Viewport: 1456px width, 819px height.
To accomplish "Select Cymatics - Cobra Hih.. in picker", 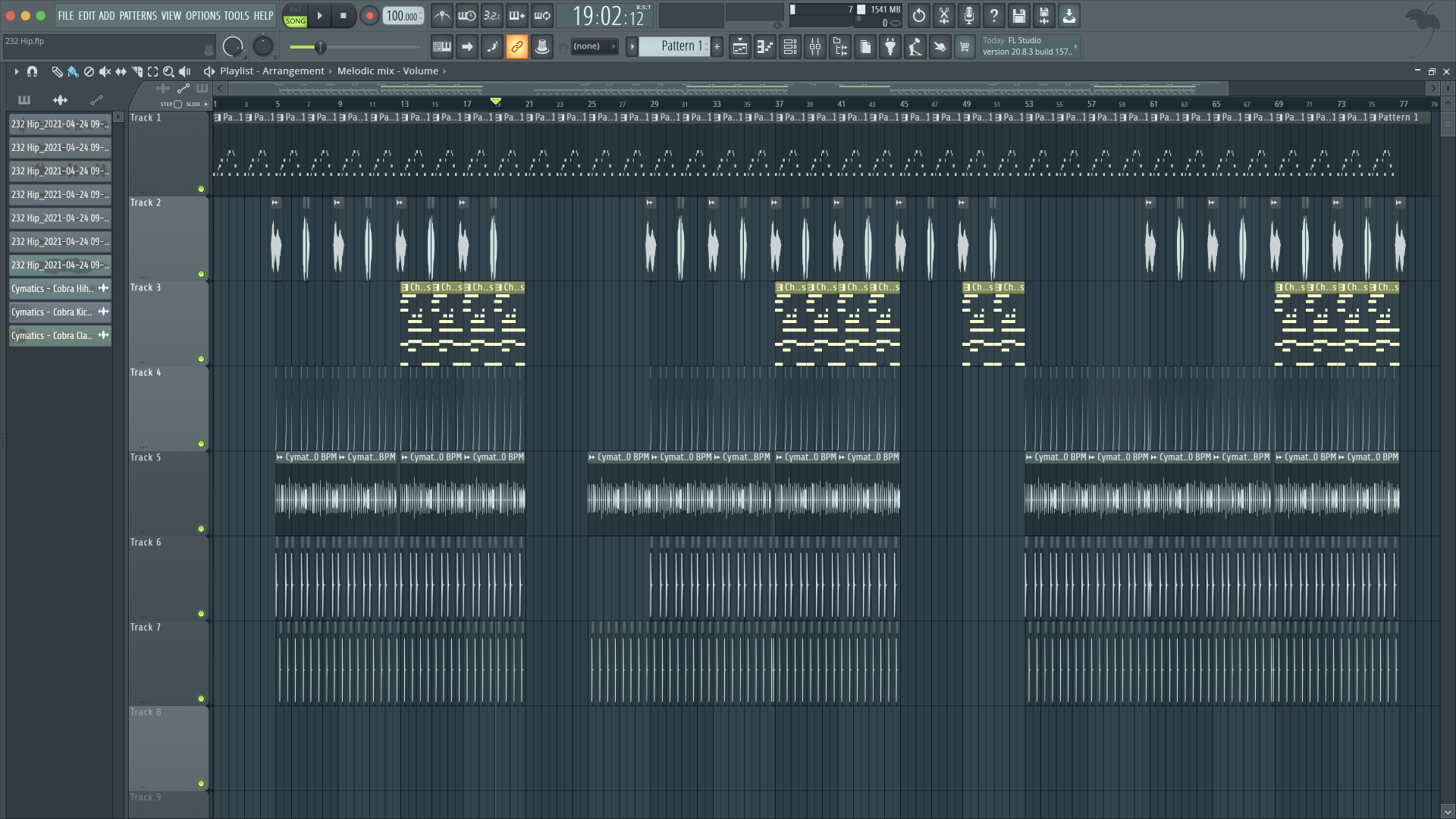I will point(60,288).
